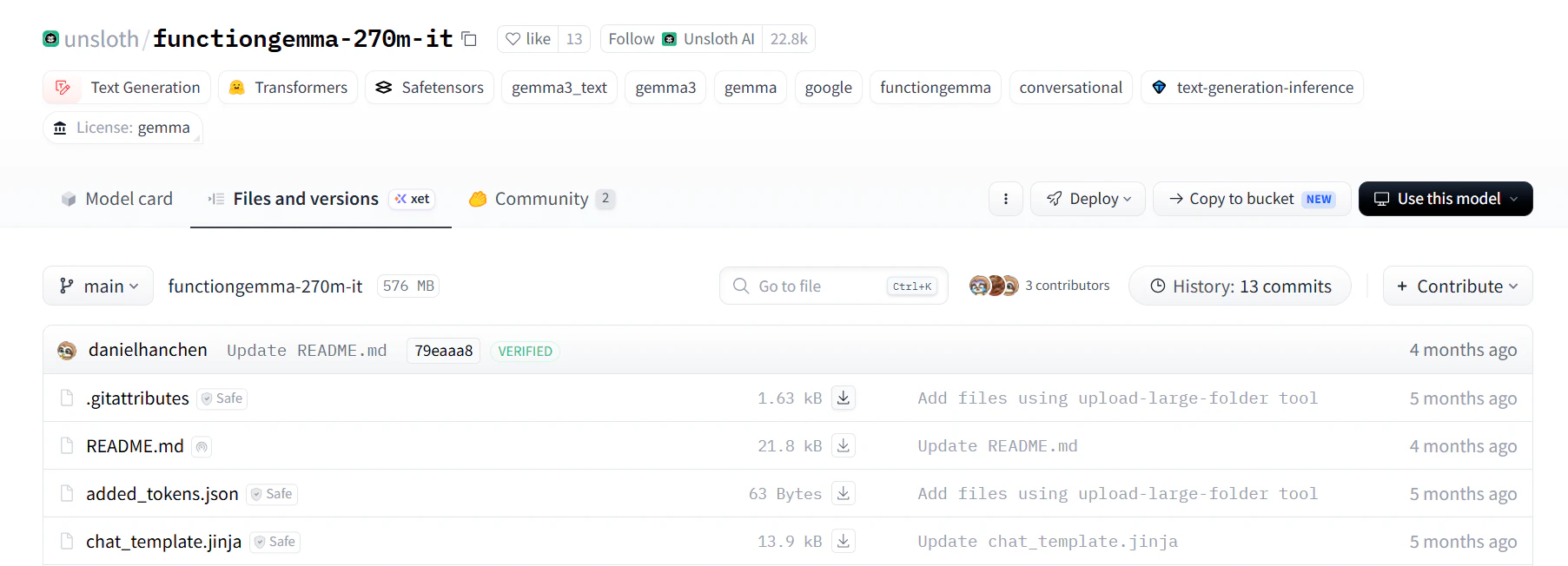Filter by google tag
The image size is (1568, 566).
point(829,88)
